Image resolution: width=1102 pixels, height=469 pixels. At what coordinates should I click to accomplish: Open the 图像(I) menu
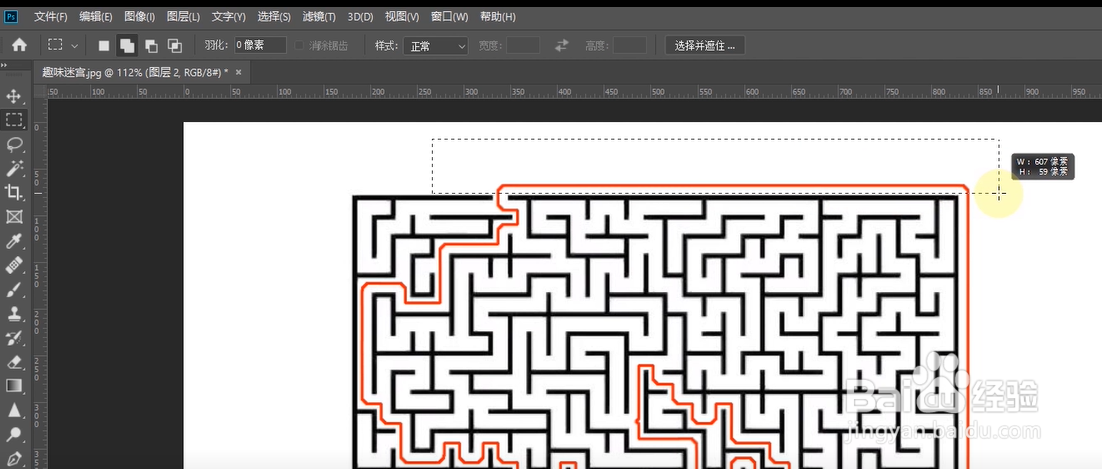(x=139, y=17)
